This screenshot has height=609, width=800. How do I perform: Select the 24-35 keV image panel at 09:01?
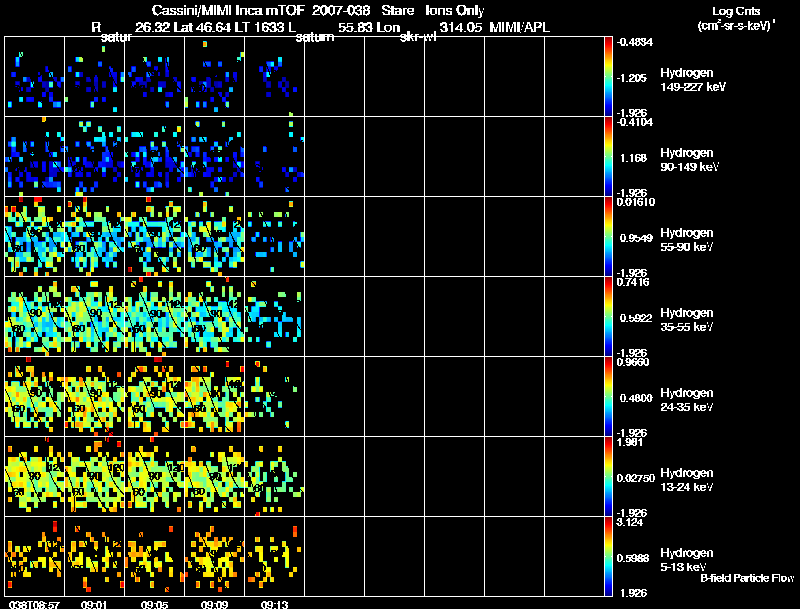click(94, 397)
